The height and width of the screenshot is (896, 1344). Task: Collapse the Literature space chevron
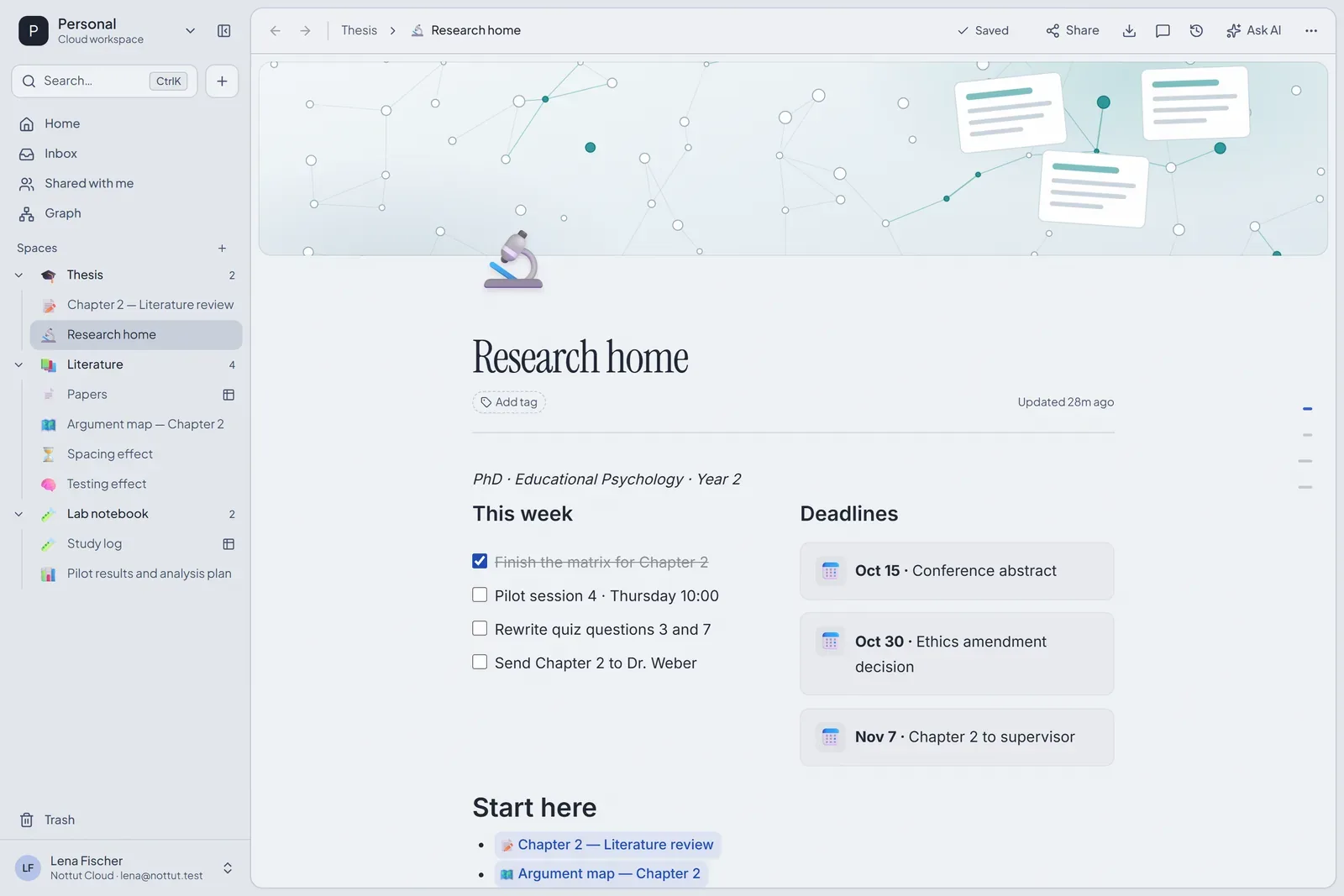(18, 365)
